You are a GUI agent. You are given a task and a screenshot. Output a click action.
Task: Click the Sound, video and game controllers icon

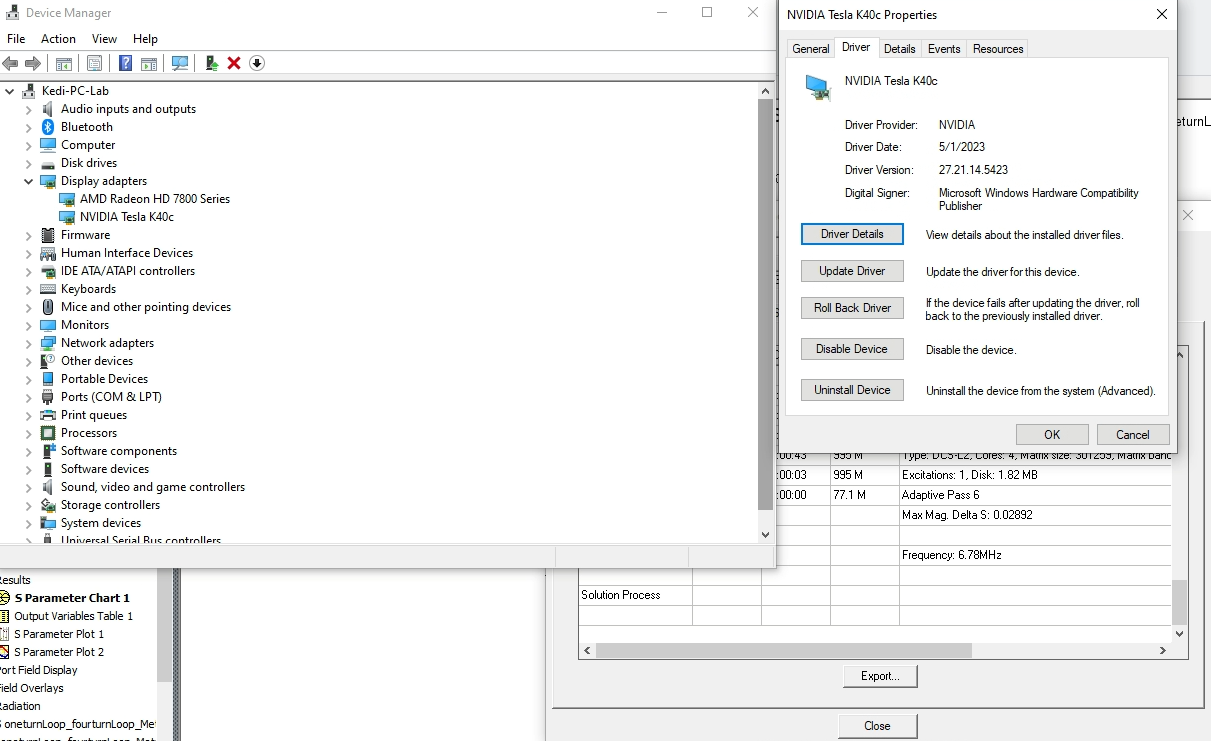click(x=48, y=487)
